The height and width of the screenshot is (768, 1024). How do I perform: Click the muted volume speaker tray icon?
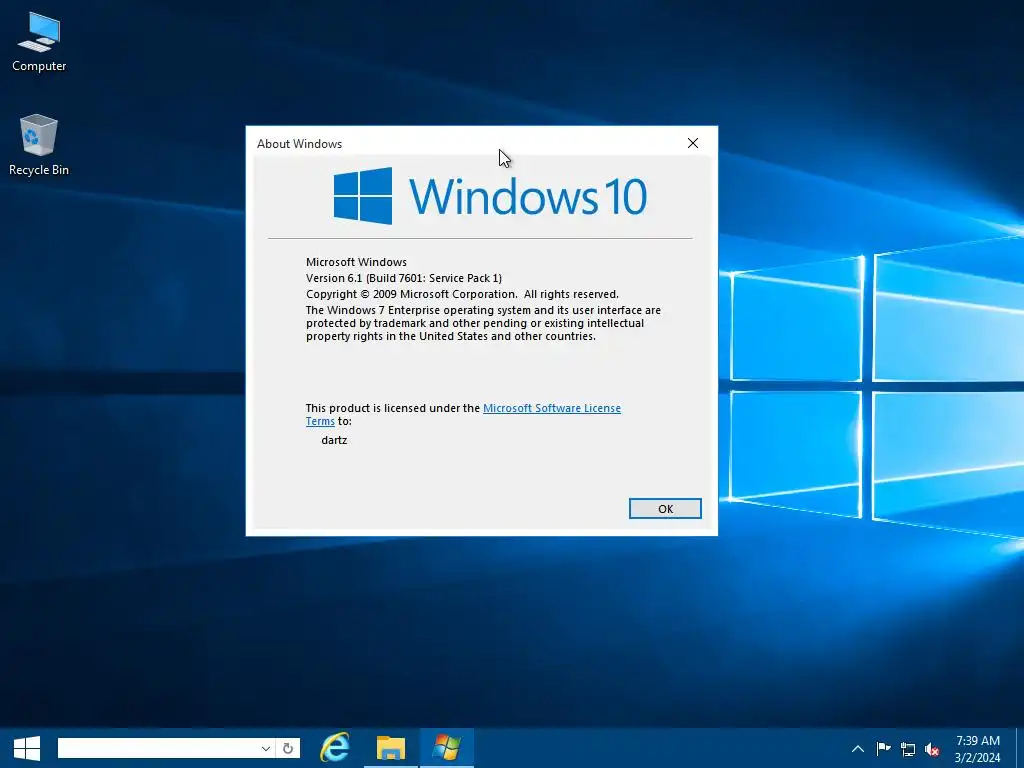pos(932,749)
